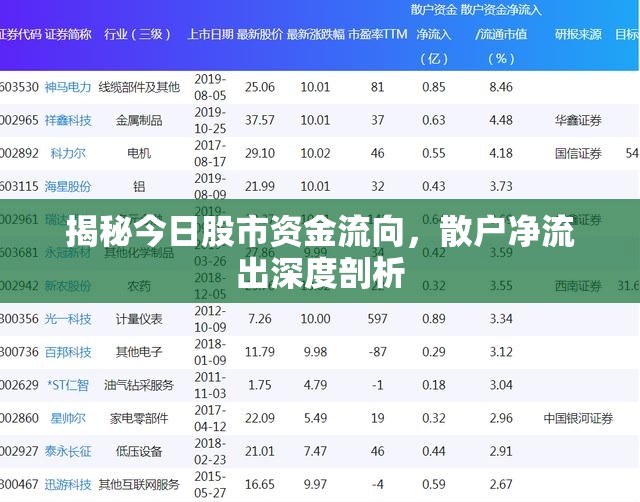Image resolution: width=640 pixels, height=502 pixels.
Task: Click the 家电零部件 industry cell
Action: 139,418
